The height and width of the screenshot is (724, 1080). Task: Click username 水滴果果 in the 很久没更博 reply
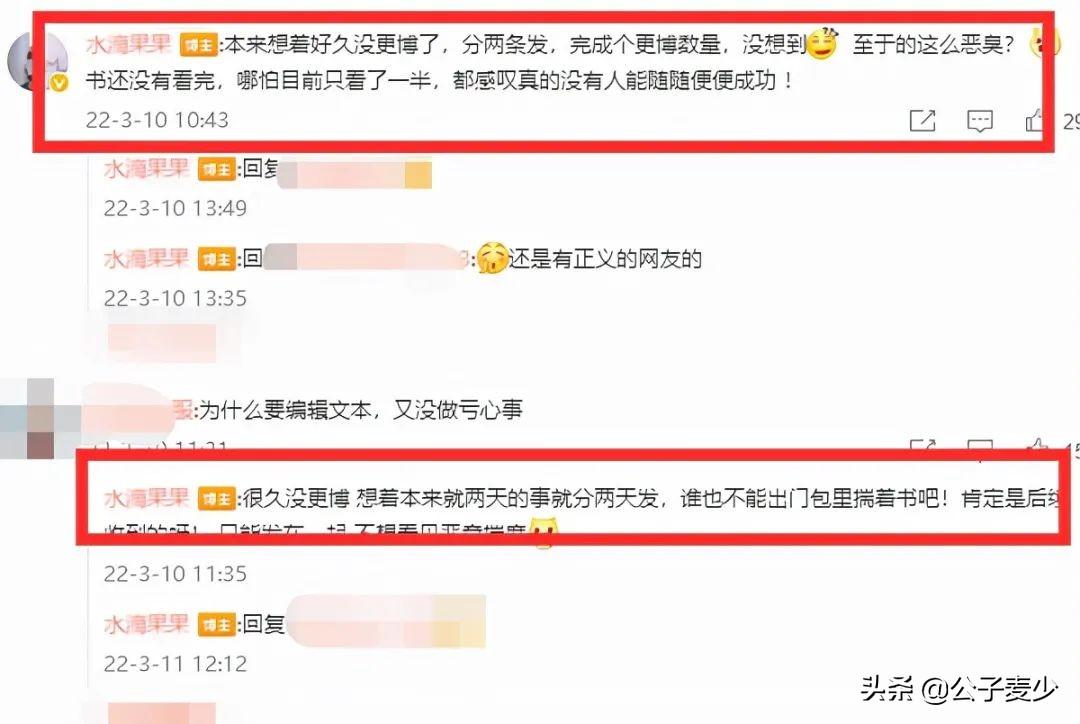tap(147, 498)
